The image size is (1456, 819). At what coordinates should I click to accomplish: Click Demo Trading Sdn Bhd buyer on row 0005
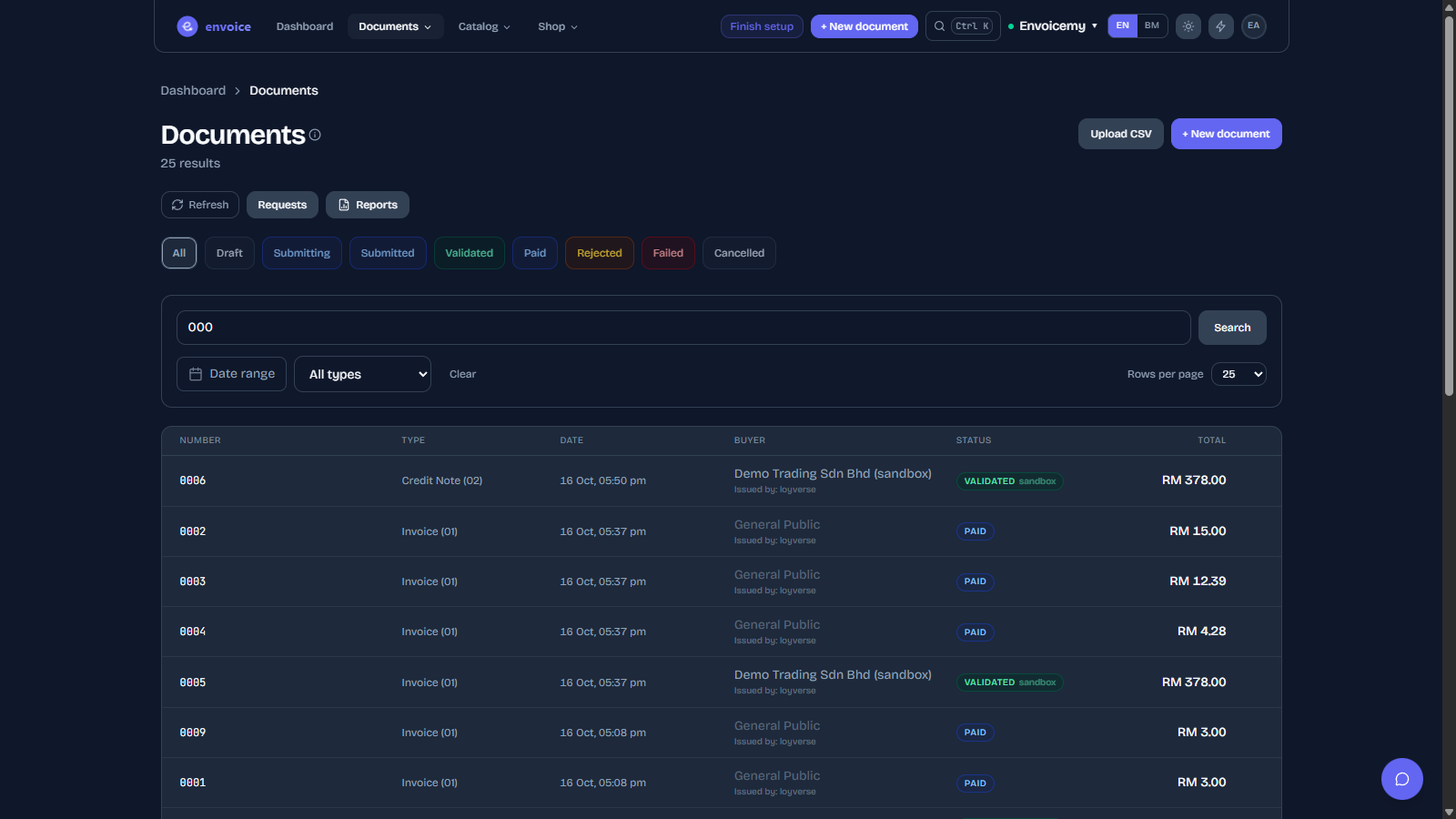pos(833,675)
